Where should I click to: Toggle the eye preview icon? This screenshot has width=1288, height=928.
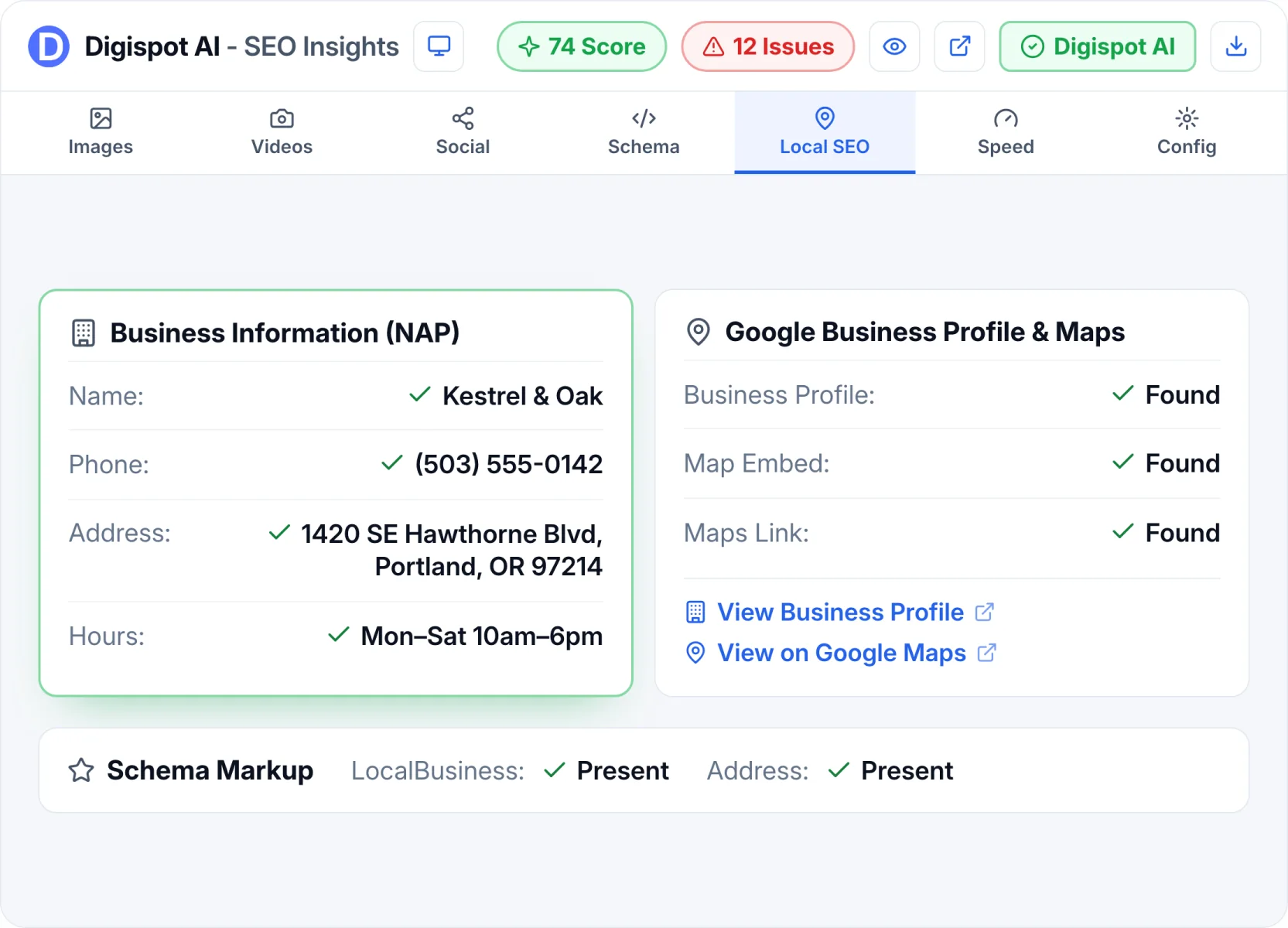click(894, 46)
